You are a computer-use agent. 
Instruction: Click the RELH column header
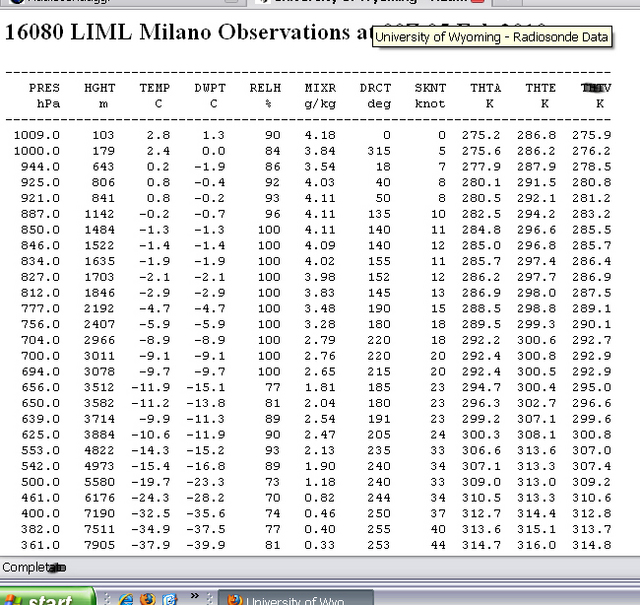(264, 88)
